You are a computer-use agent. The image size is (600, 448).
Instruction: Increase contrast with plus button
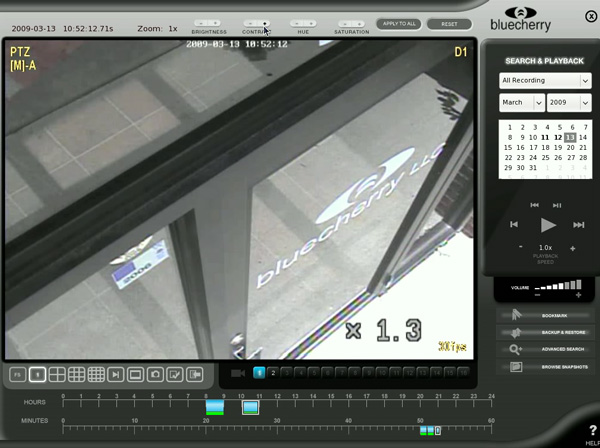264,24
